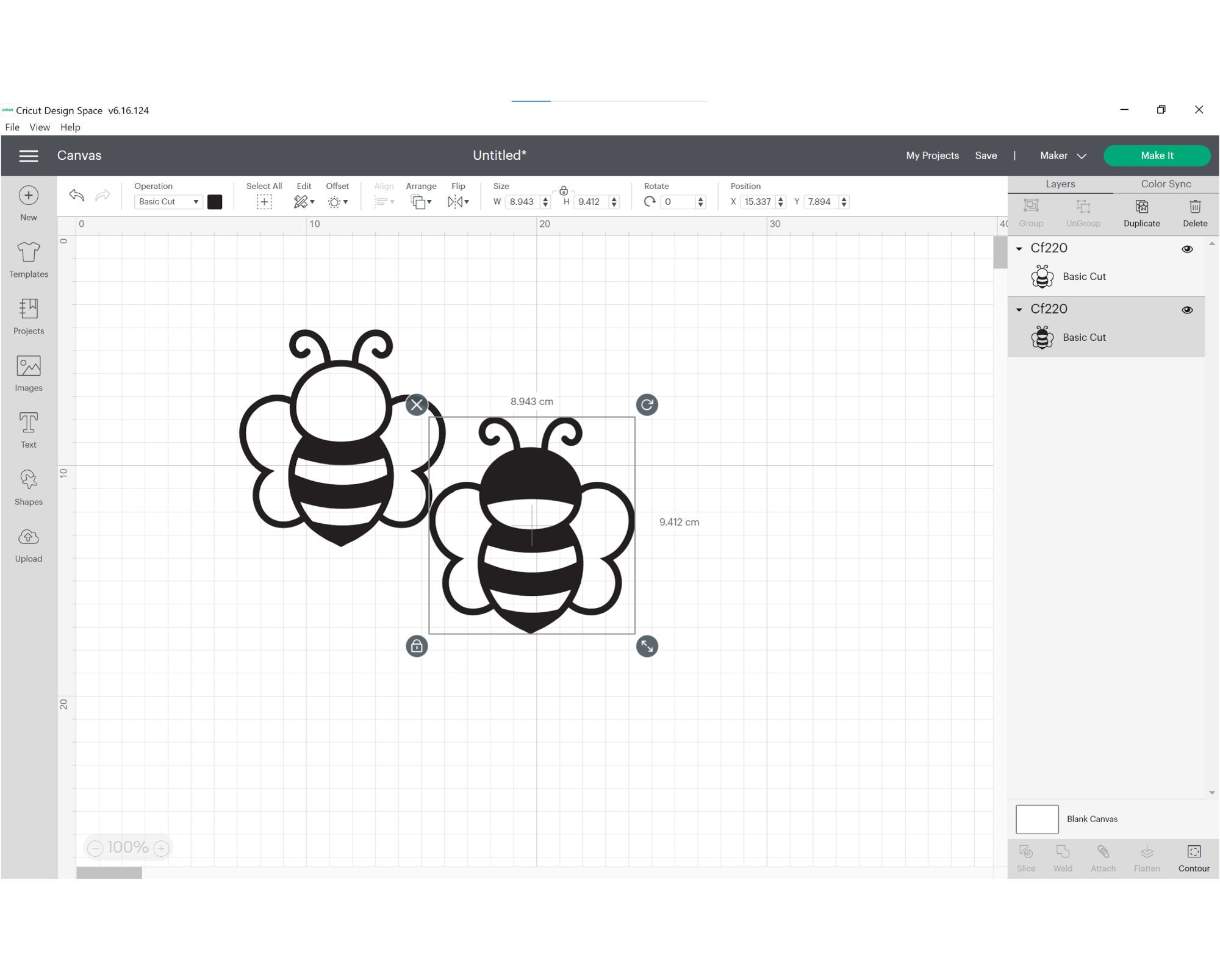Click the black Operation color swatch

[x=215, y=201]
